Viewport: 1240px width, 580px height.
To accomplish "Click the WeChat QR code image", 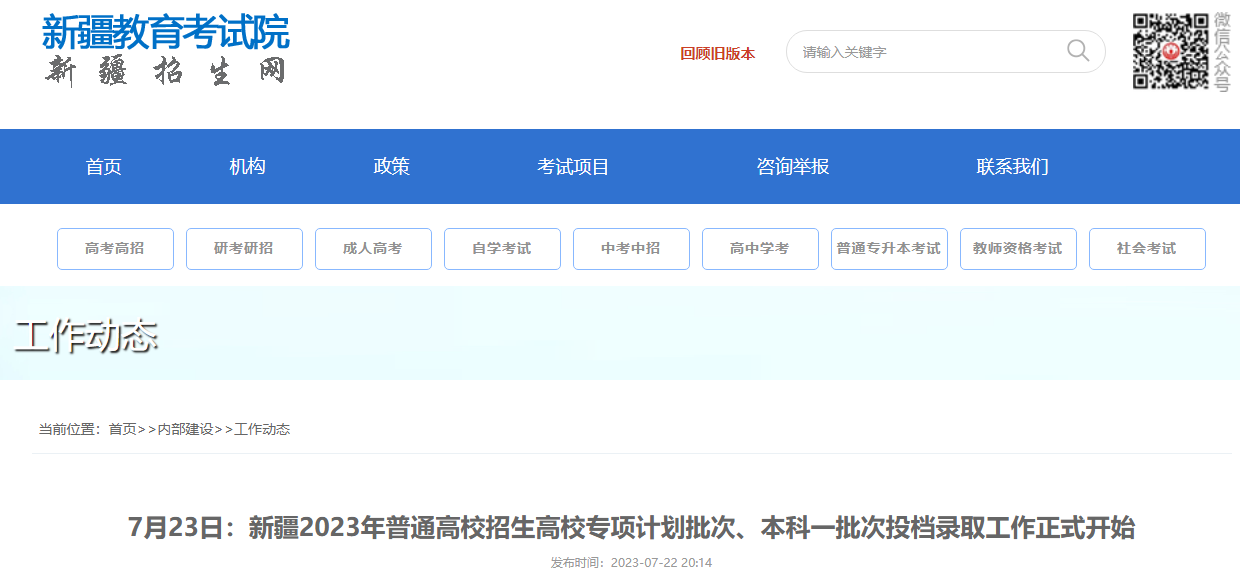I will (1170, 51).
